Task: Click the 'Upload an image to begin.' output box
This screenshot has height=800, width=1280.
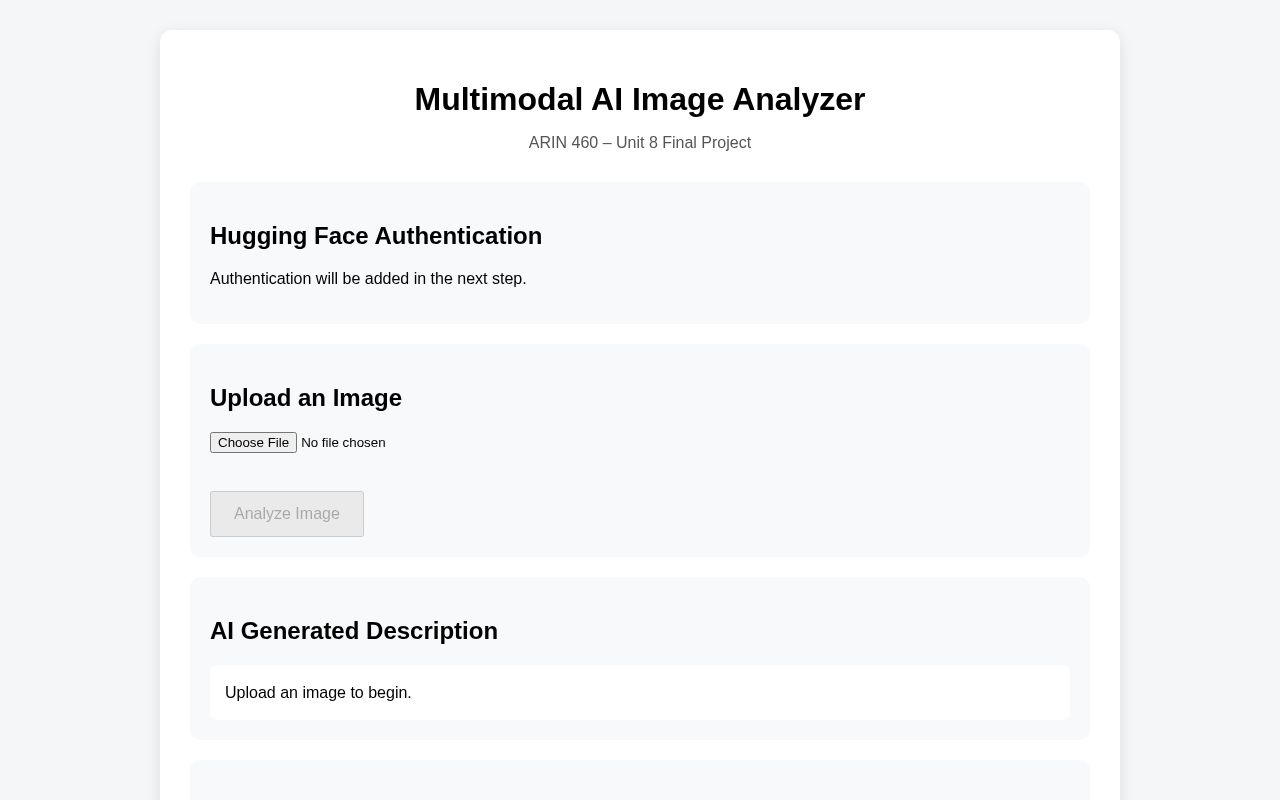Action: pyautogui.click(x=640, y=692)
